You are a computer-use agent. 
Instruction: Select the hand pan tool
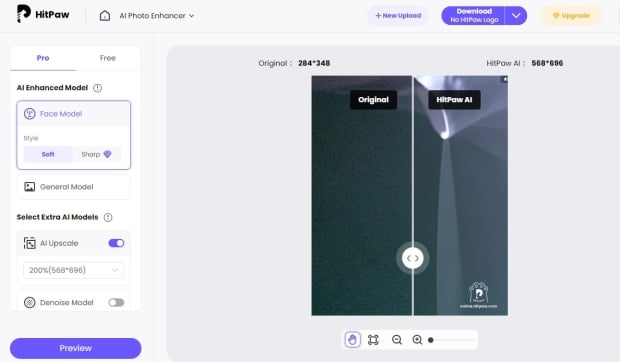click(353, 340)
